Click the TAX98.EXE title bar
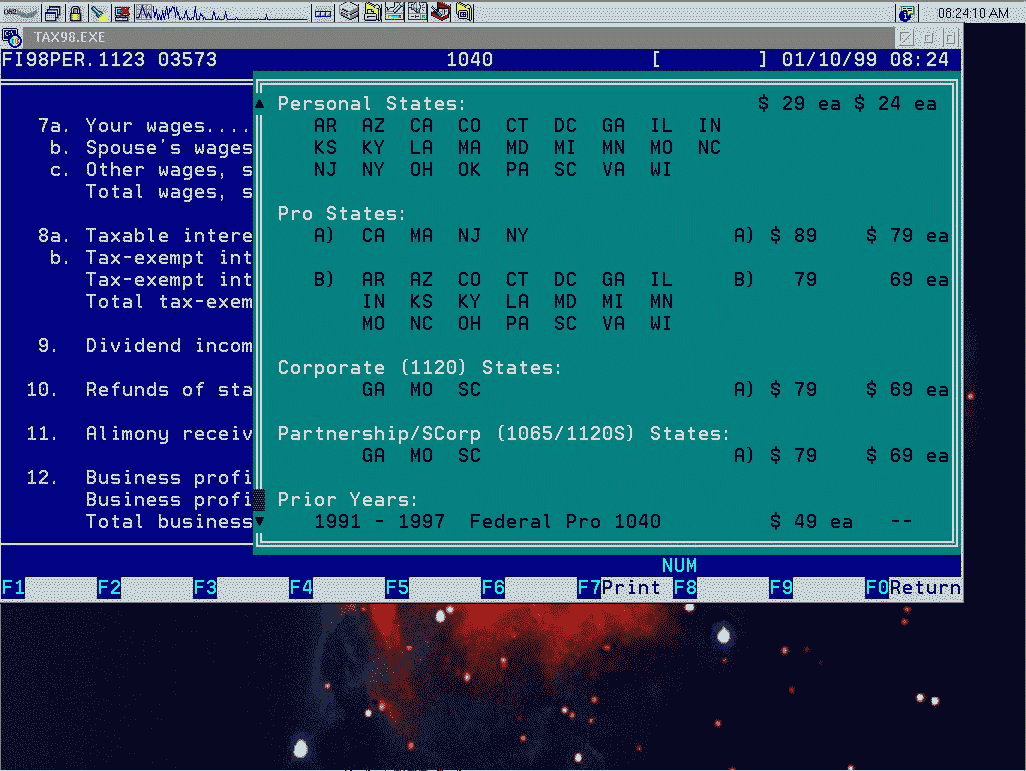Viewport: 1026px width, 771px height. [x=450, y=38]
